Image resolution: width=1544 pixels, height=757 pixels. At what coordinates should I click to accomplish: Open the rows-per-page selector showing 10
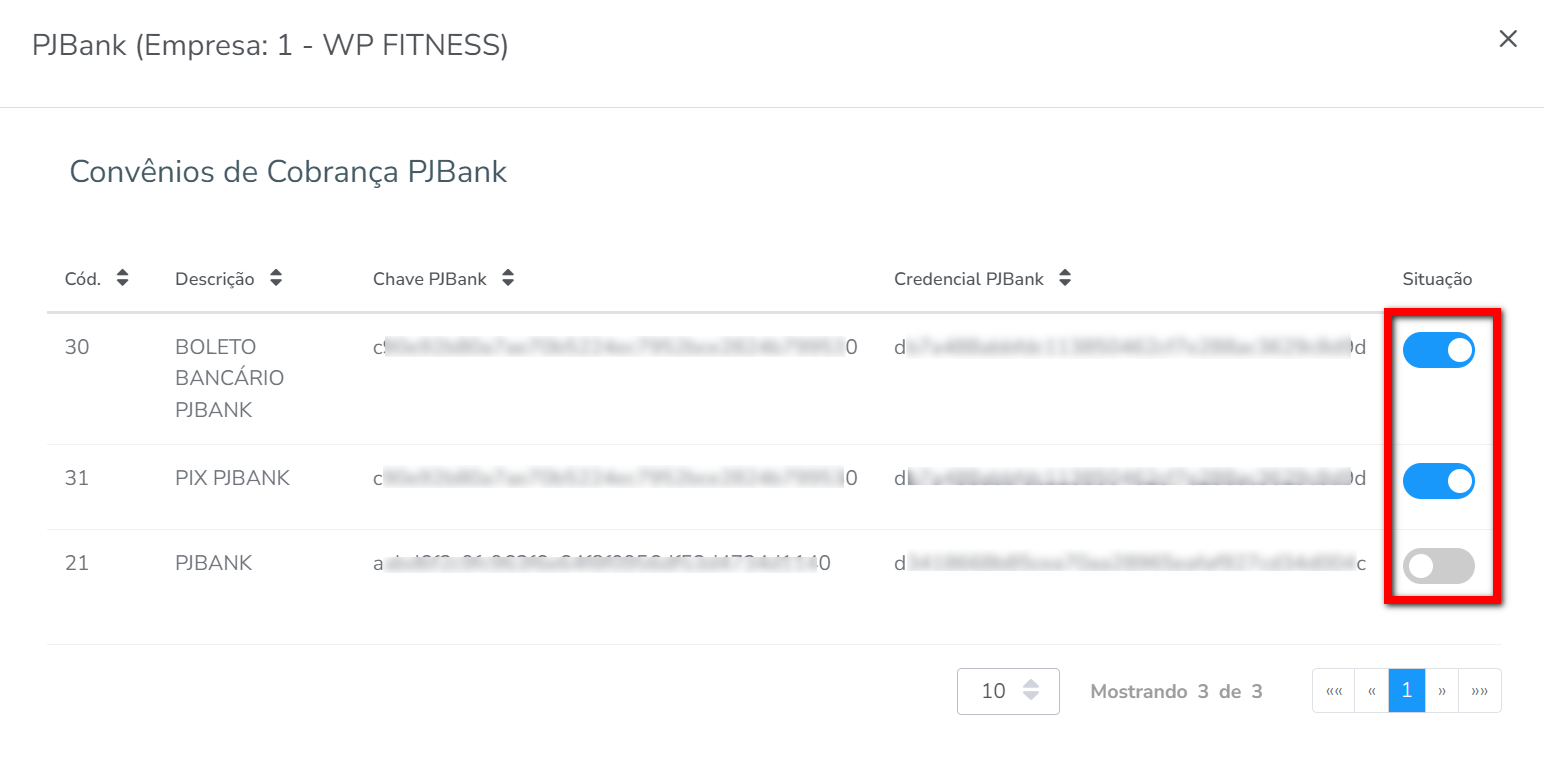(x=1007, y=691)
